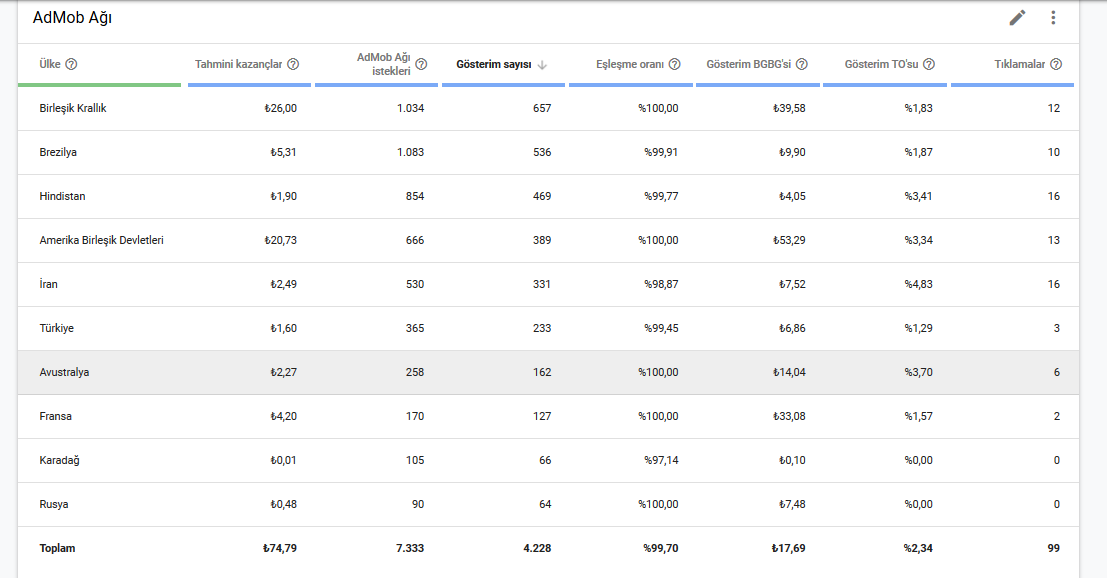The height and width of the screenshot is (578, 1107).
Task: Click the 7.333 total requests value
Action: coord(409,548)
